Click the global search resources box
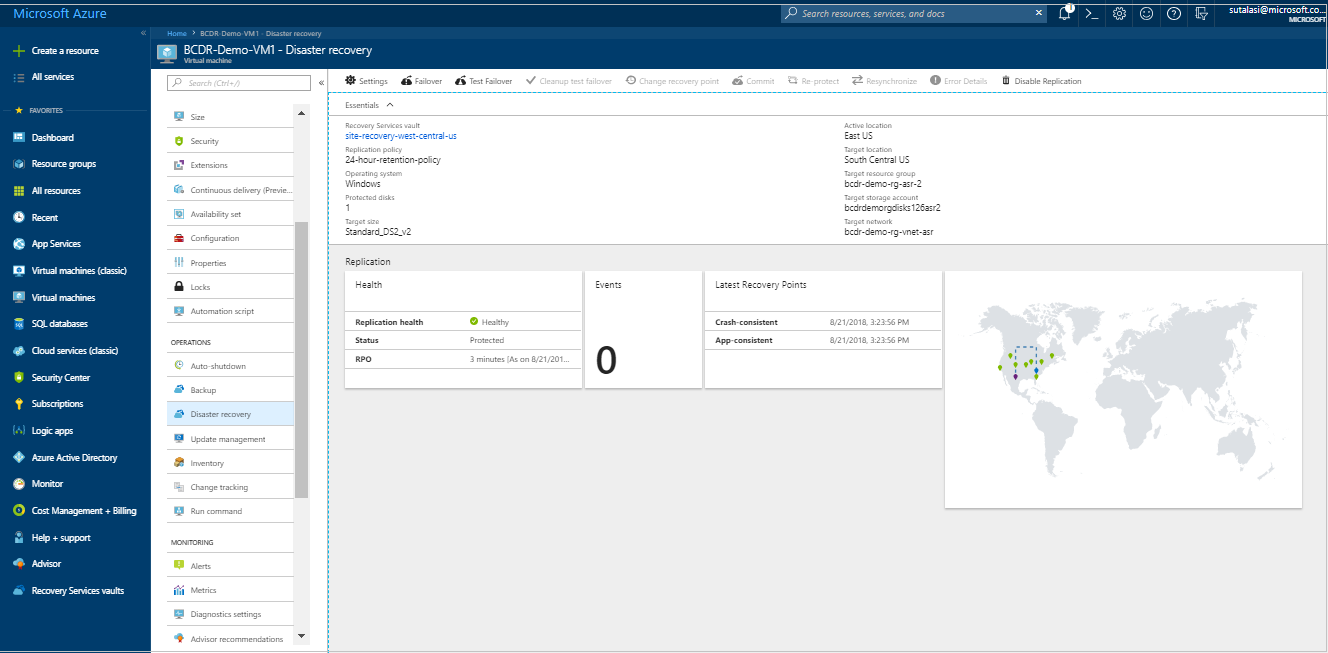 click(914, 14)
